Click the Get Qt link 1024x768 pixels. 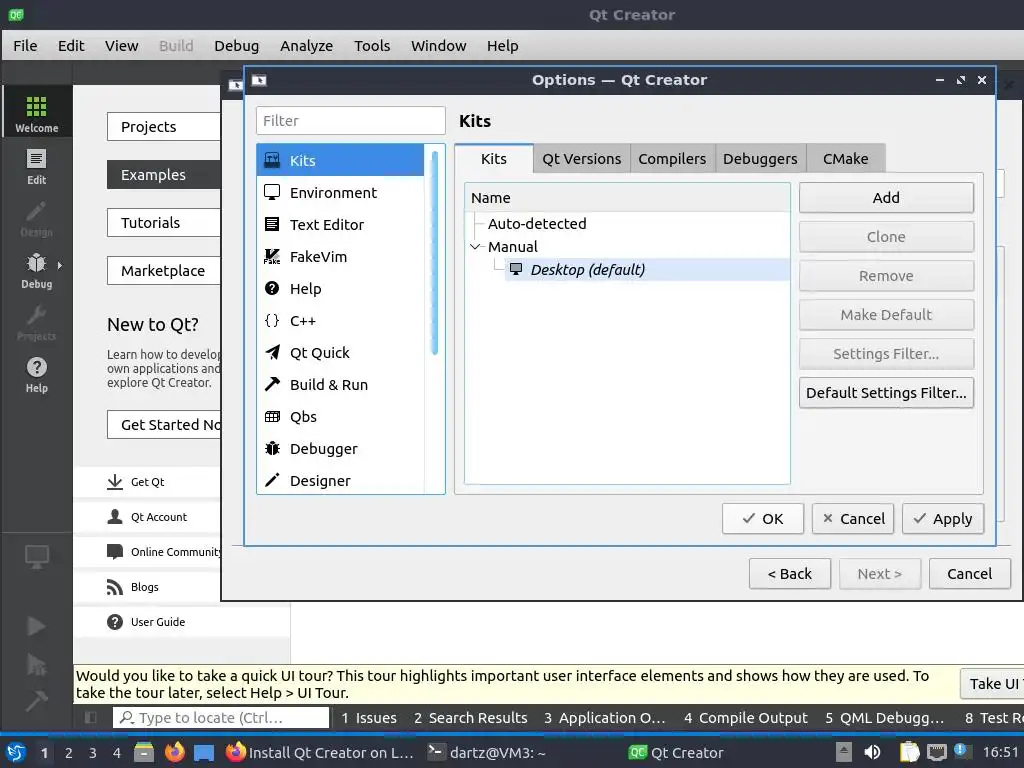(147, 482)
